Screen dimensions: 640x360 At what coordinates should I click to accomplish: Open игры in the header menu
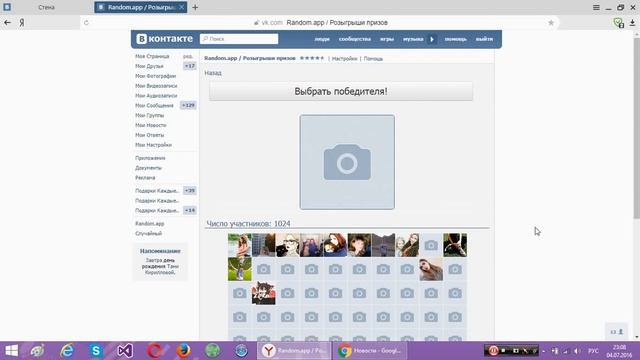[x=387, y=39]
